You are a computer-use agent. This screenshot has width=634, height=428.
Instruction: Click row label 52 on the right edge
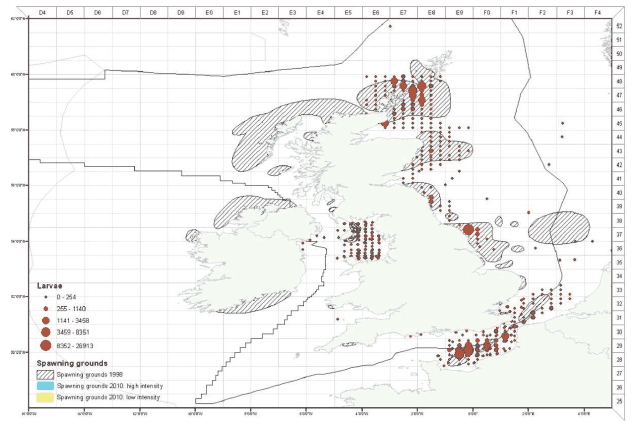click(x=619, y=26)
